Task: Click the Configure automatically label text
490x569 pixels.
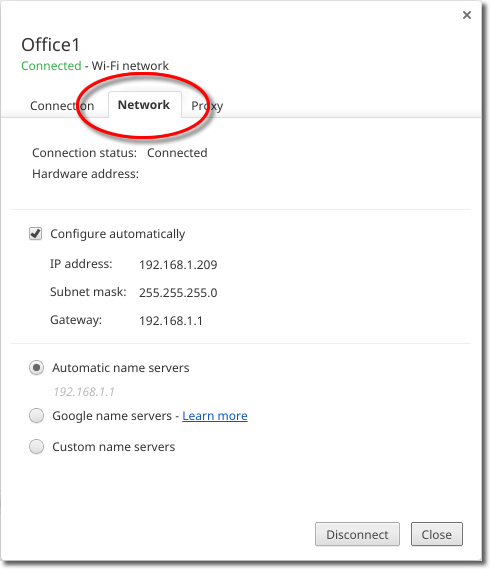Action: tap(118, 234)
